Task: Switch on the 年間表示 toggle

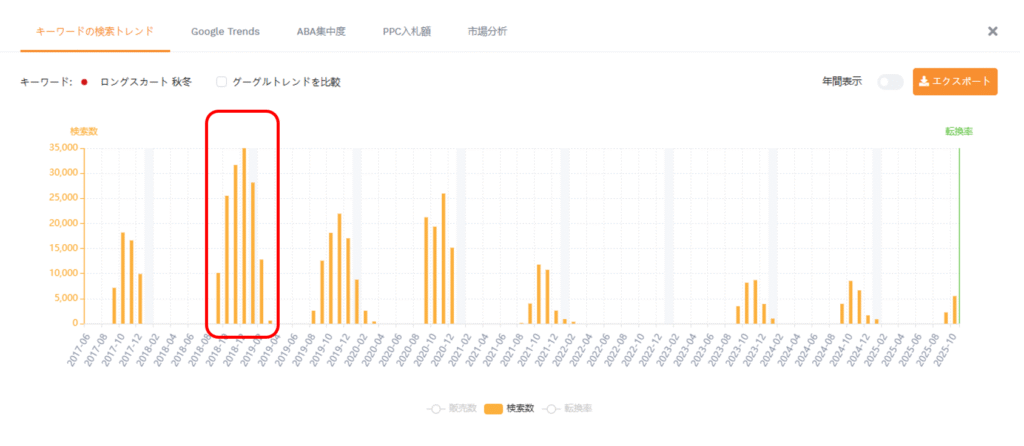Action: click(x=889, y=82)
